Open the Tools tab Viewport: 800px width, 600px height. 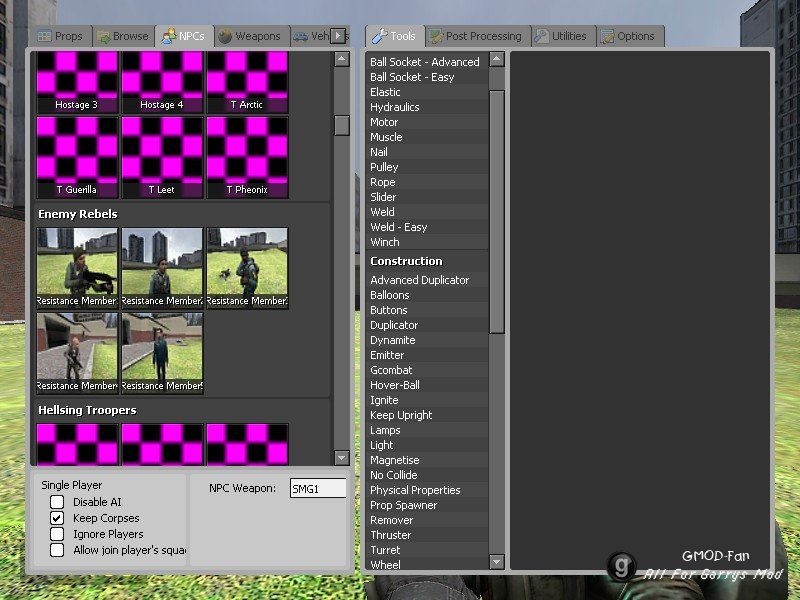click(394, 36)
